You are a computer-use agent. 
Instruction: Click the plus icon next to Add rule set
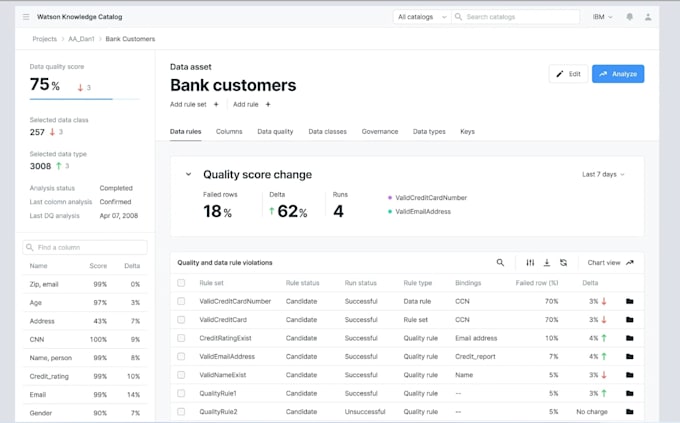point(216,104)
